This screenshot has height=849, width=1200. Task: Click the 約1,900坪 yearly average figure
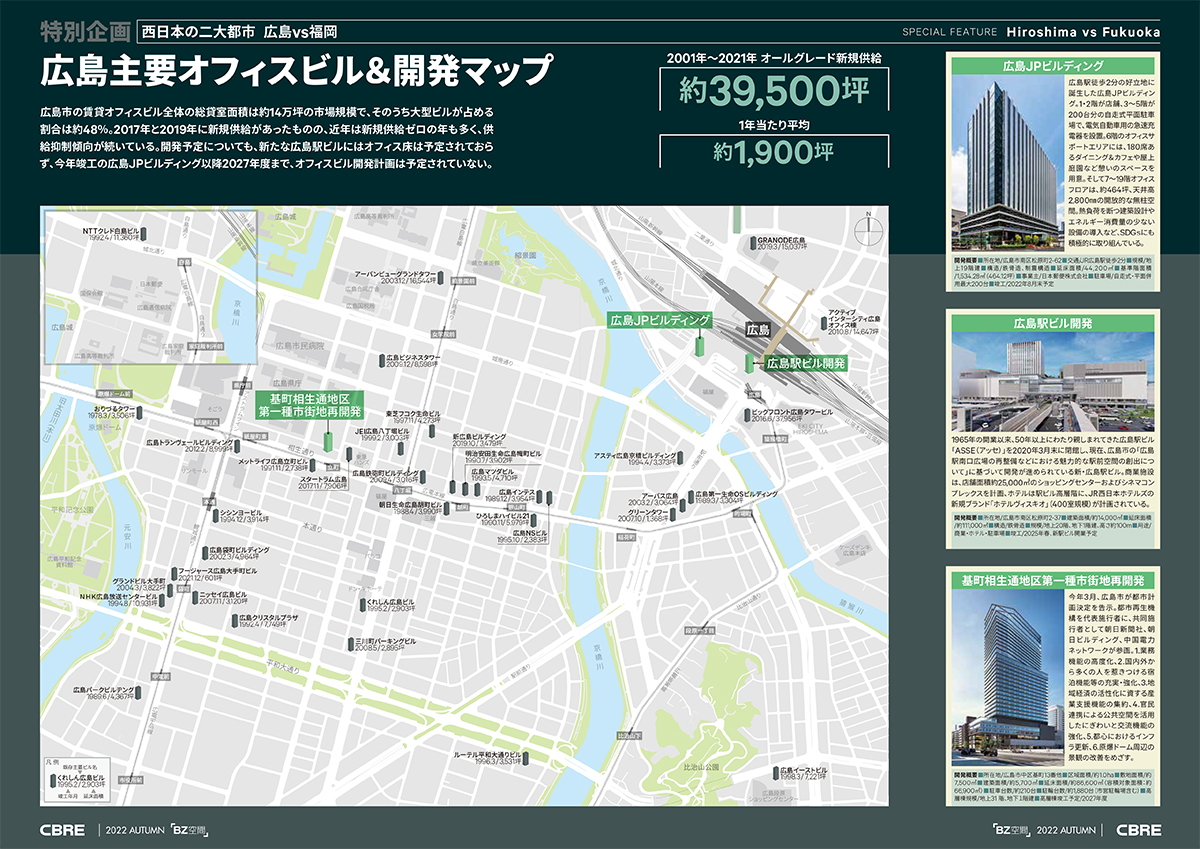[775, 152]
